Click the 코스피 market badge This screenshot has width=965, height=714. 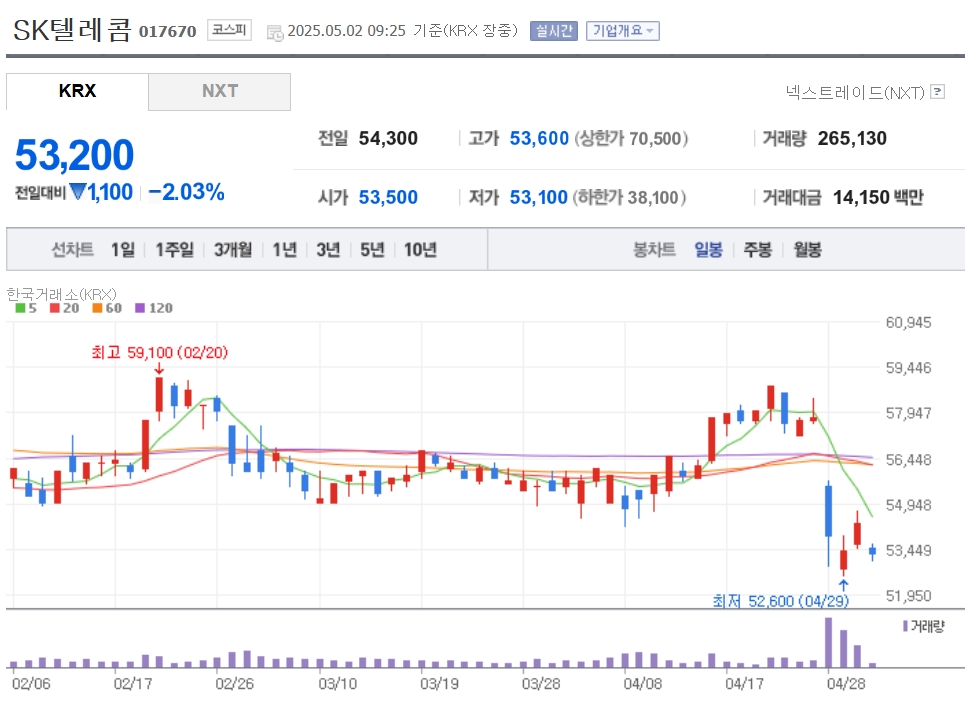point(229,30)
